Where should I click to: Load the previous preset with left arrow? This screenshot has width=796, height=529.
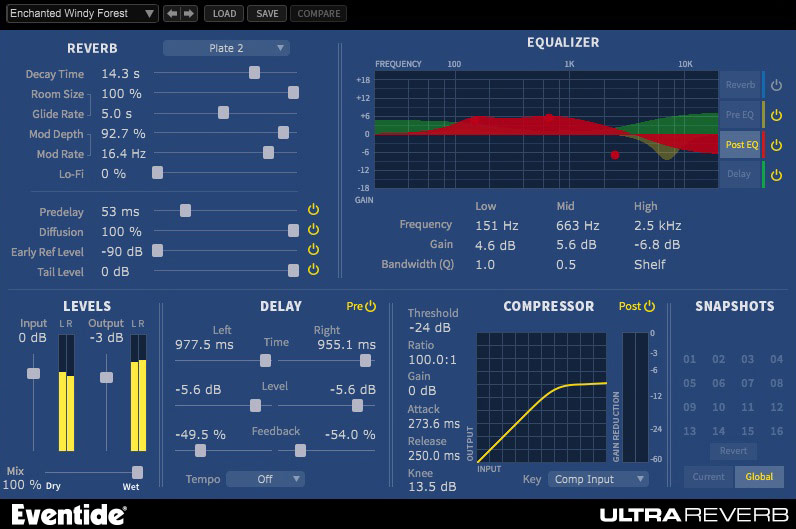172,14
